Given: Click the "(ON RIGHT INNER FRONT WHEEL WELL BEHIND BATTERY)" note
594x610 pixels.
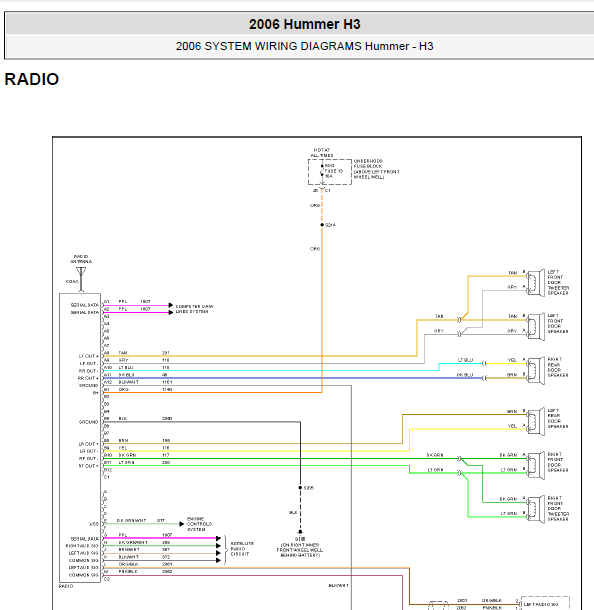Looking at the screenshot, I should tap(300, 550).
